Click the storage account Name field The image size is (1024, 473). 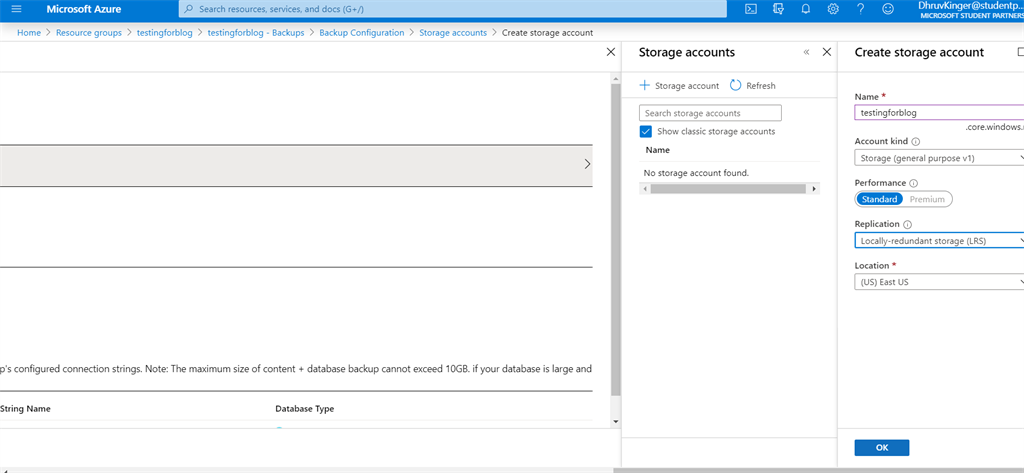(939, 112)
